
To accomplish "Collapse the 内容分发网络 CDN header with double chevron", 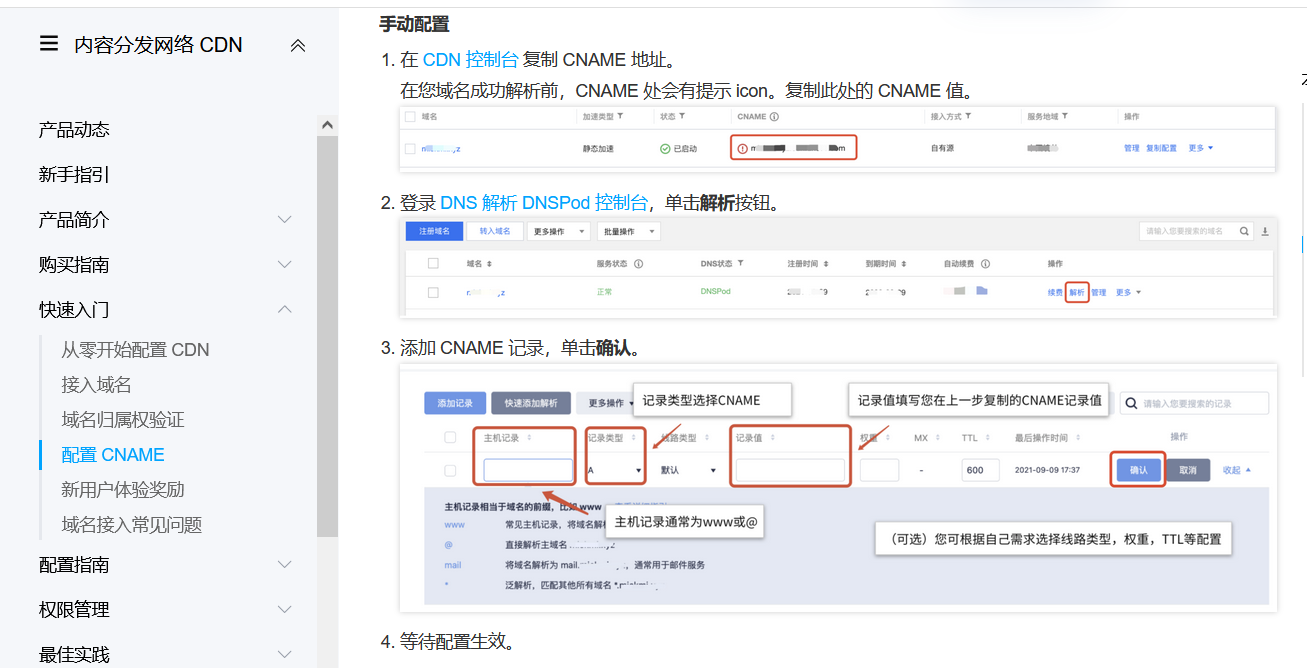I will point(298,45).
